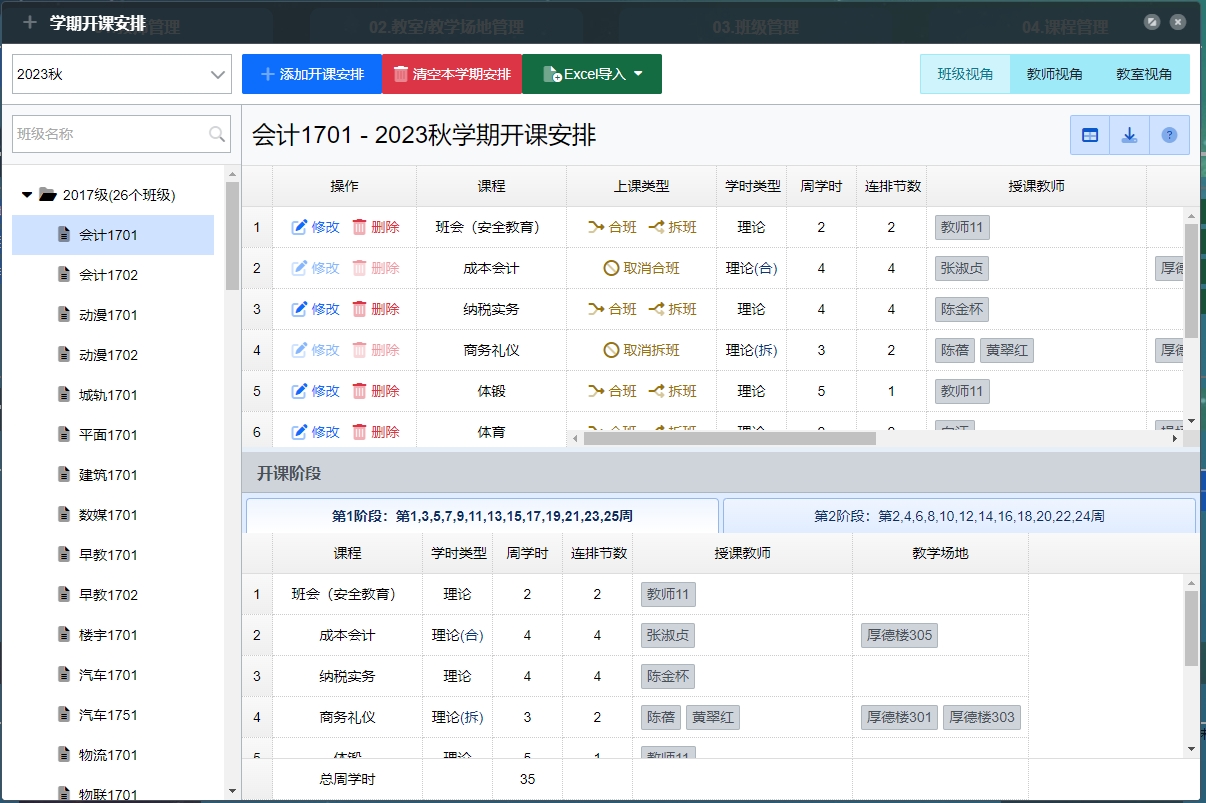Click the trash icon for 体锻 row
Viewport: 1206px width, 803px height.
(x=359, y=391)
